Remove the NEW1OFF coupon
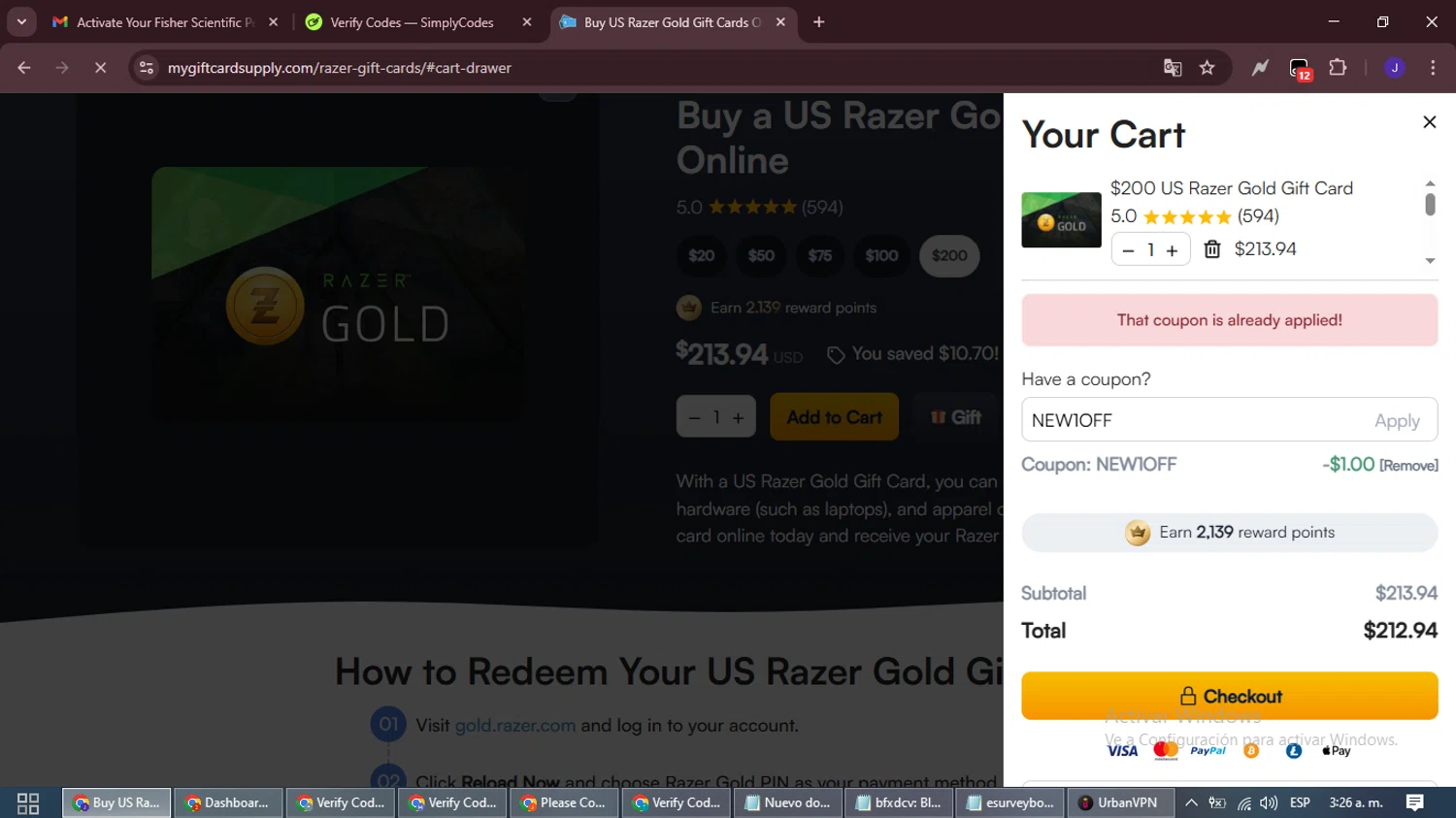Viewport: 1456px width, 818px height. point(1408,466)
